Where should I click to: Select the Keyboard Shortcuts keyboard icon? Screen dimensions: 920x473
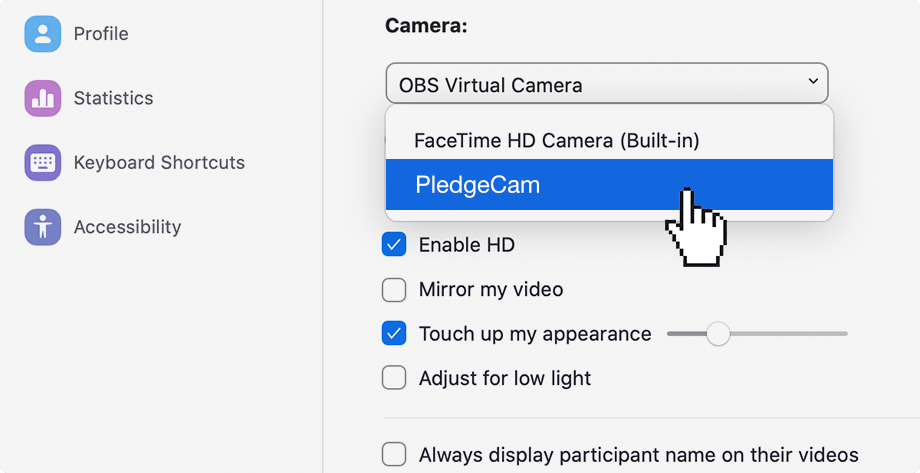(x=42, y=163)
